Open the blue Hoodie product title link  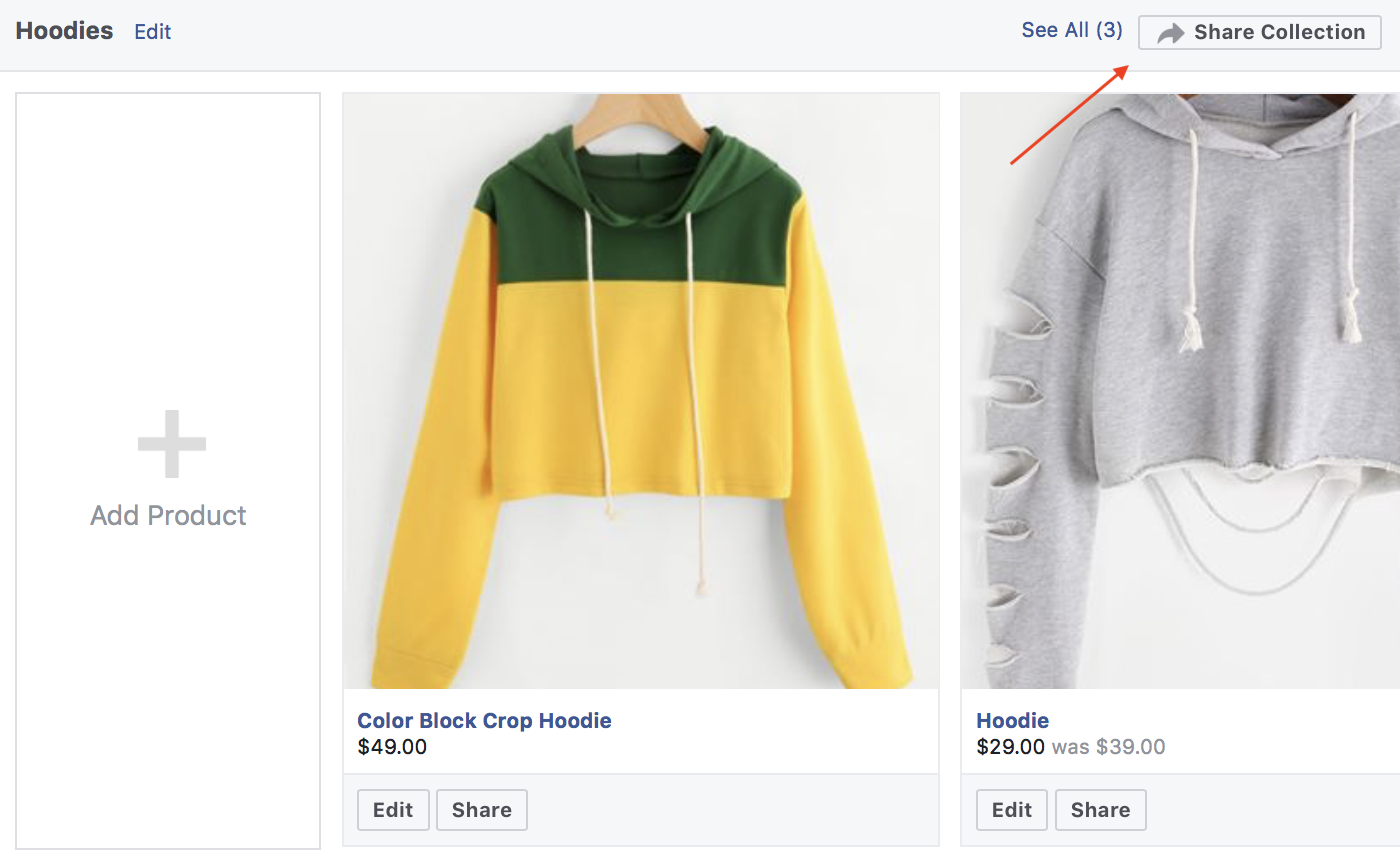pyautogui.click(x=1012, y=720)
